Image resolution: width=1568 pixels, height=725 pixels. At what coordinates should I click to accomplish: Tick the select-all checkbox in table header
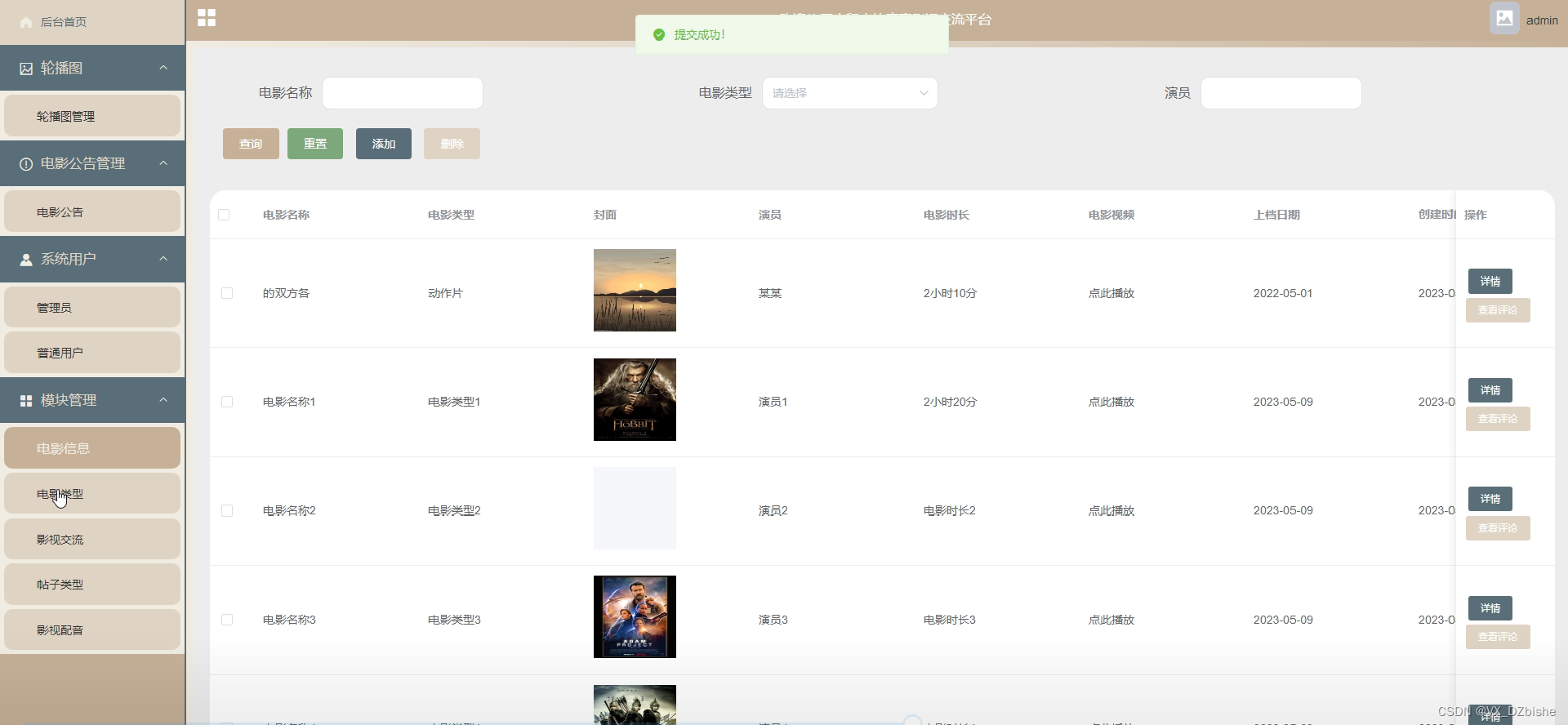tap(224, 215)
